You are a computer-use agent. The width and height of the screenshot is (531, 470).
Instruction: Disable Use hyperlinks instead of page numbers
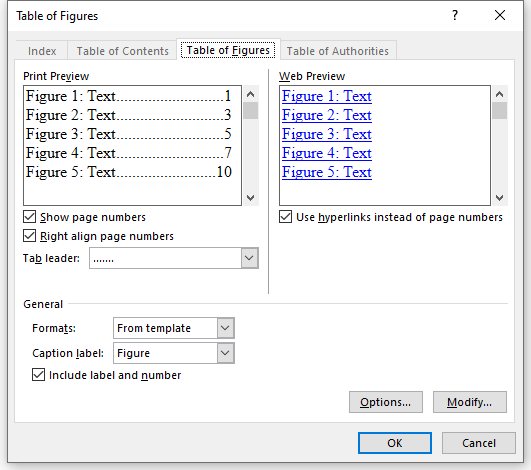(285, 217)
